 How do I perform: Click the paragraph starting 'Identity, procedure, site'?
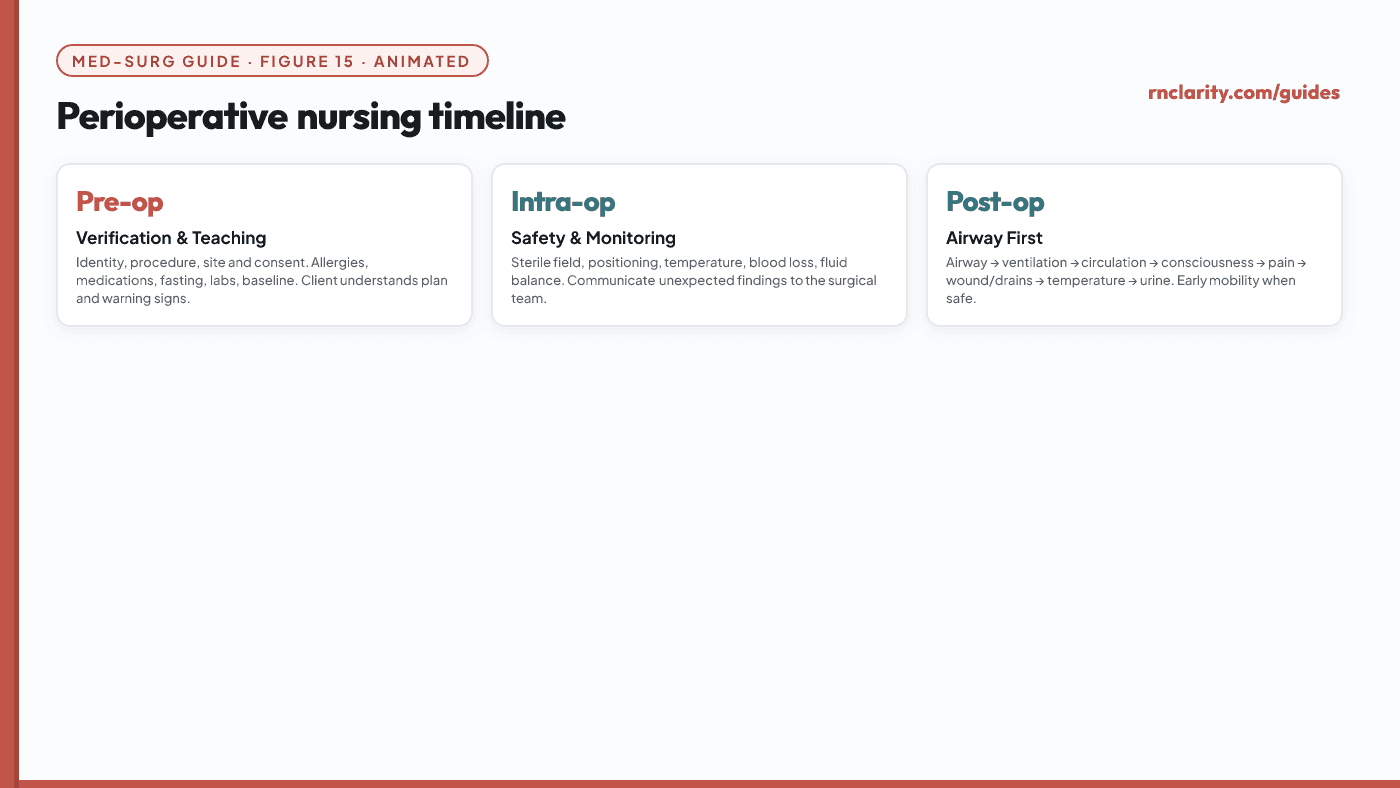(262, 280)
